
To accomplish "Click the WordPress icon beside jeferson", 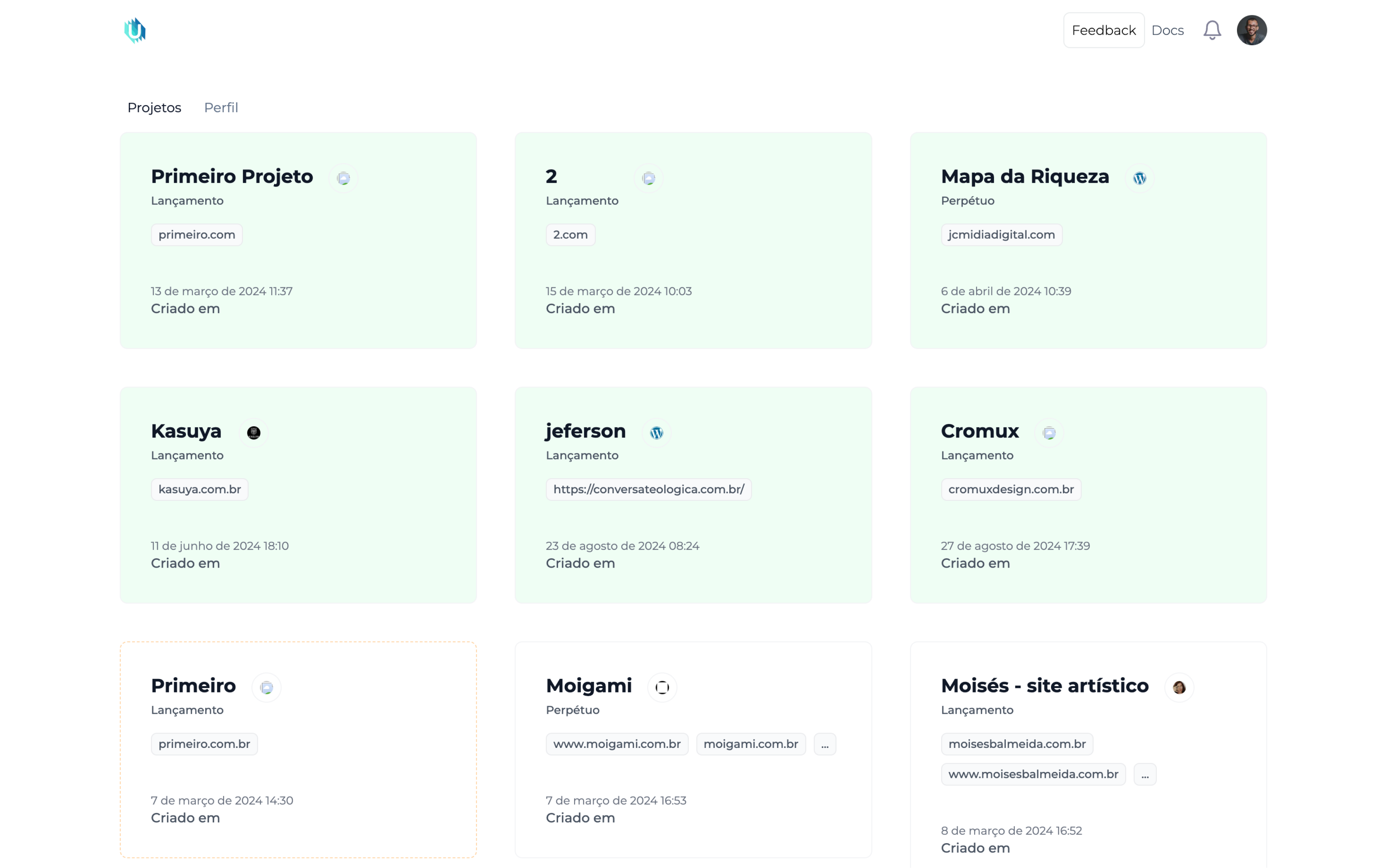I will pyautogui.click(x=656, y=433).
